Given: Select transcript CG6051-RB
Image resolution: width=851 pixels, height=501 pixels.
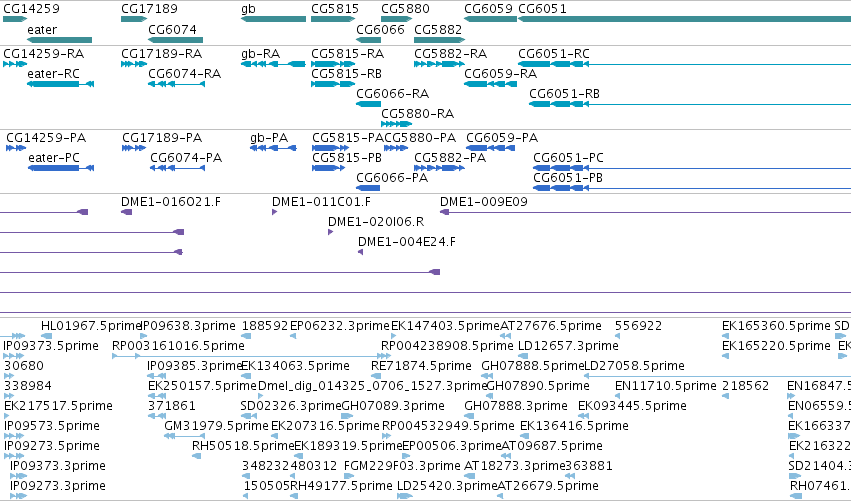Looking at the screenshot, I should click(564, 94).
